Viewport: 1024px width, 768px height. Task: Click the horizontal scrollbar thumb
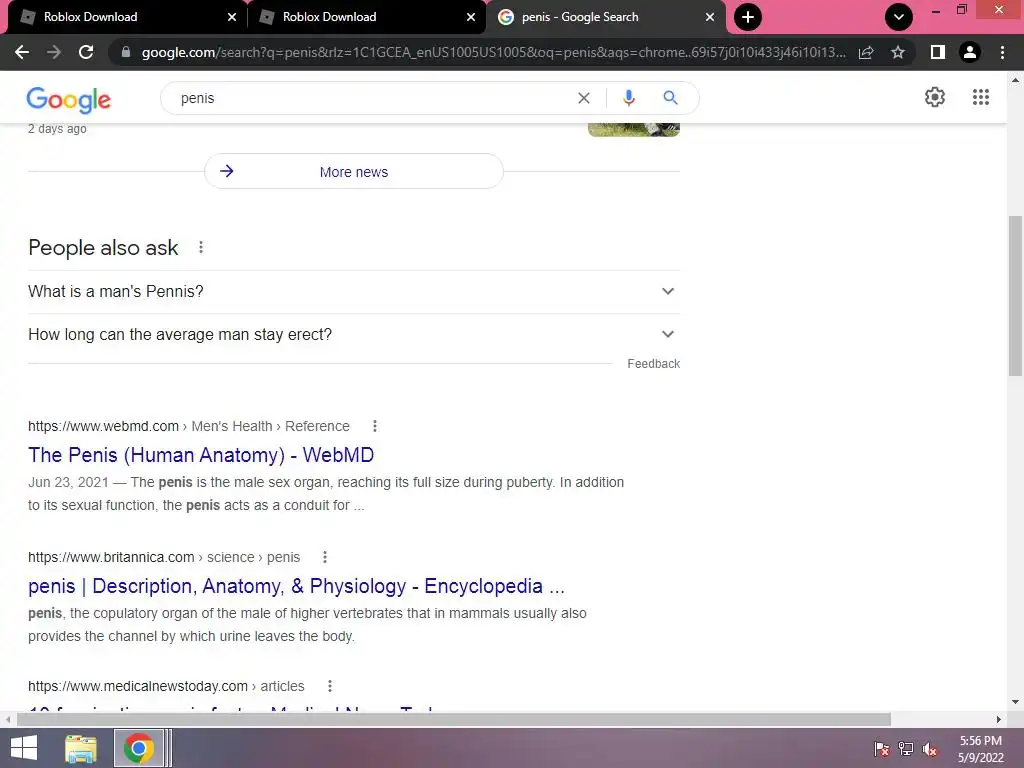pyautogui.click(x=454, y=720)
